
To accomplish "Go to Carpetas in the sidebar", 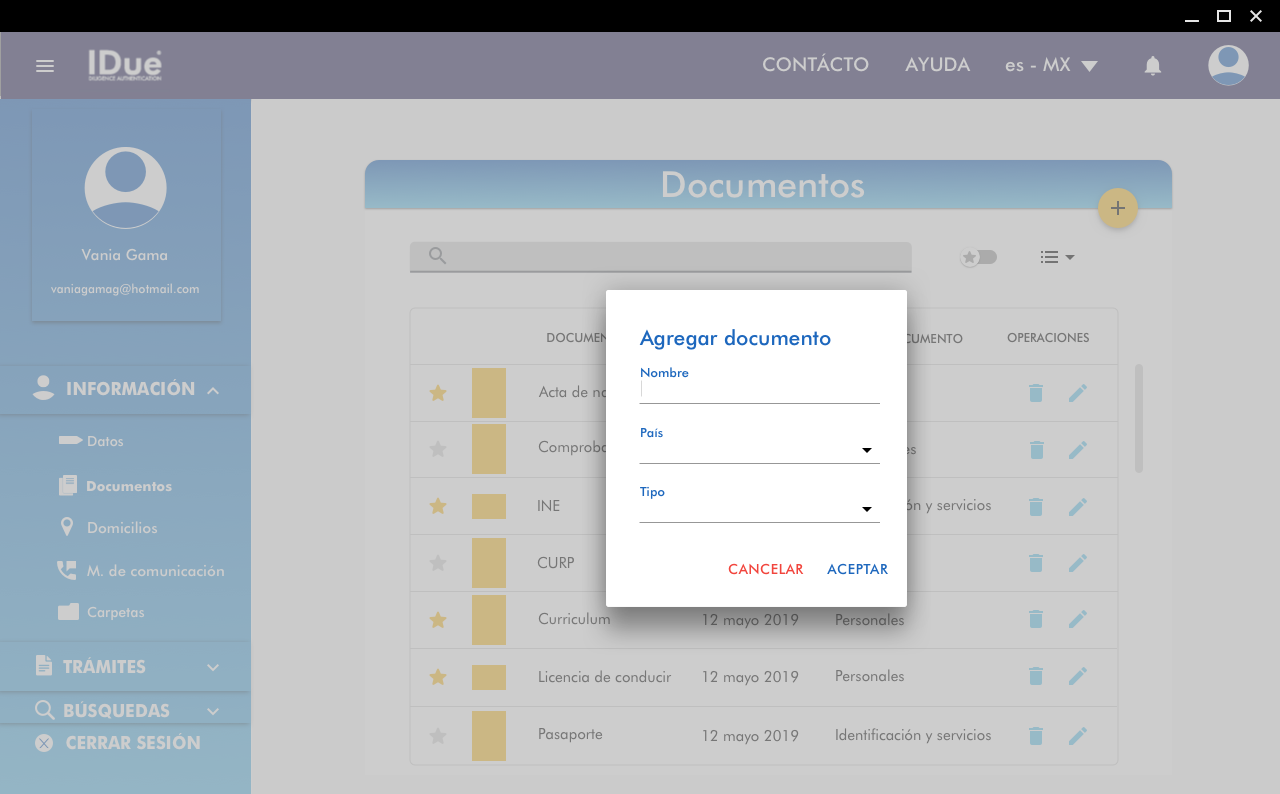I will (x=115, y=612).
